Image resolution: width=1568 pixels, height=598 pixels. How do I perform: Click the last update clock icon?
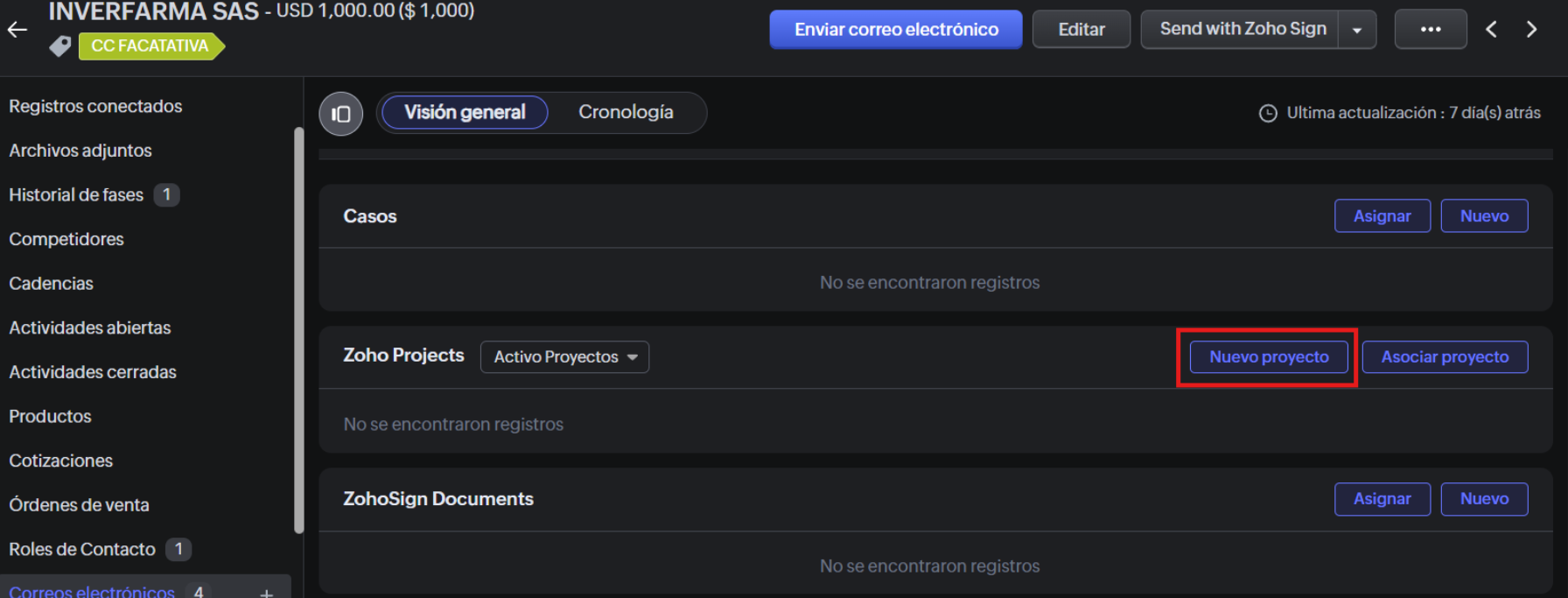pos(1267,113)
